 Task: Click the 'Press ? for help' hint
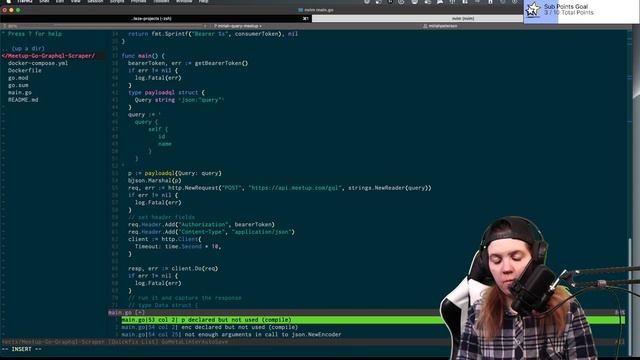click(x=35, y=34)
